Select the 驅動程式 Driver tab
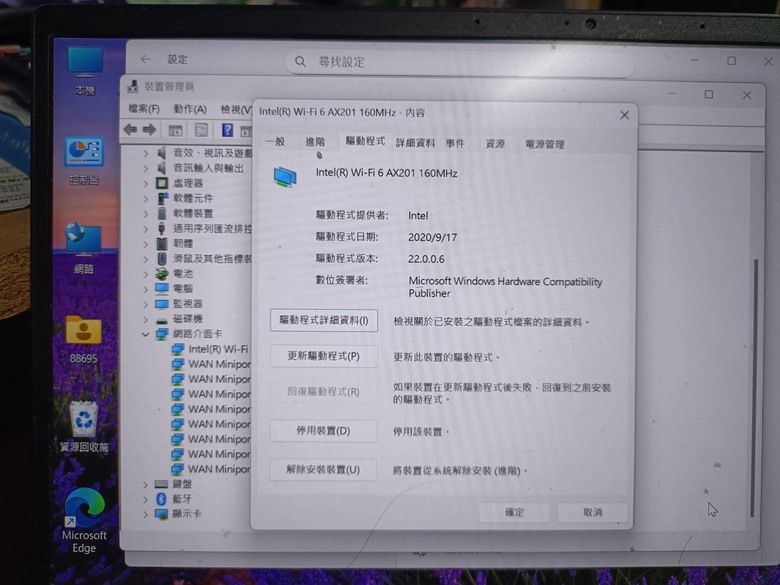The image size is (780, 585). (x=365, y=141)
